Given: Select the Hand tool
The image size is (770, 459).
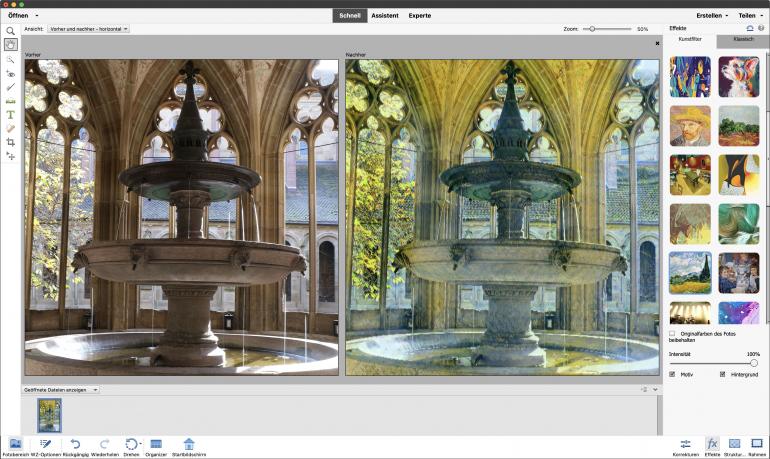Looking at the screenshot, I should pyautogui.click(x=11, y=45).
